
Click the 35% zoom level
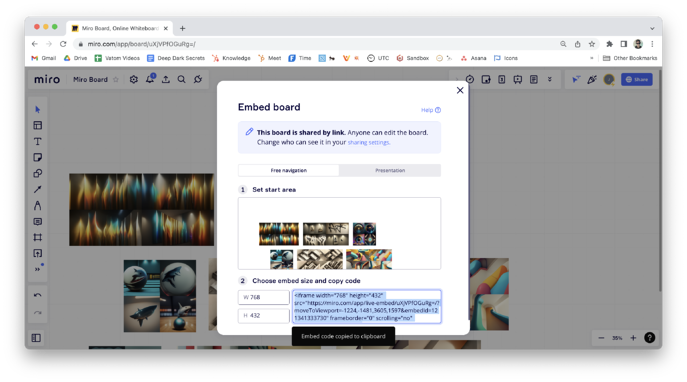tap(617, 338)
